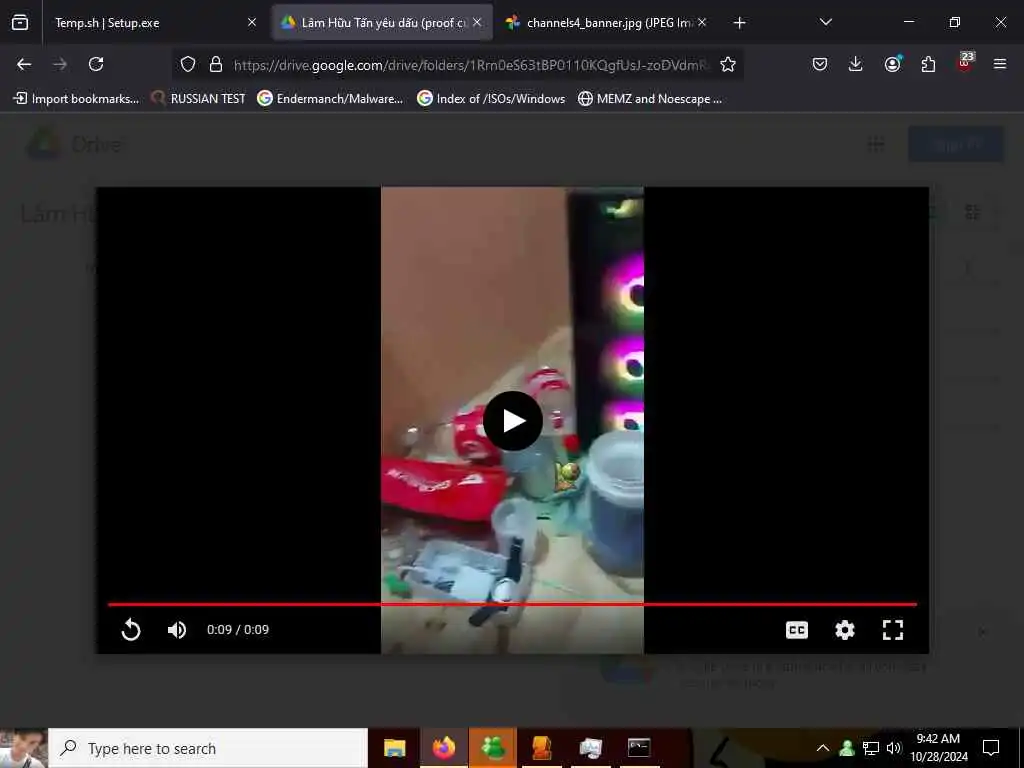
Task: Open File Explorer from the taskbar
Action: point(394,748)
